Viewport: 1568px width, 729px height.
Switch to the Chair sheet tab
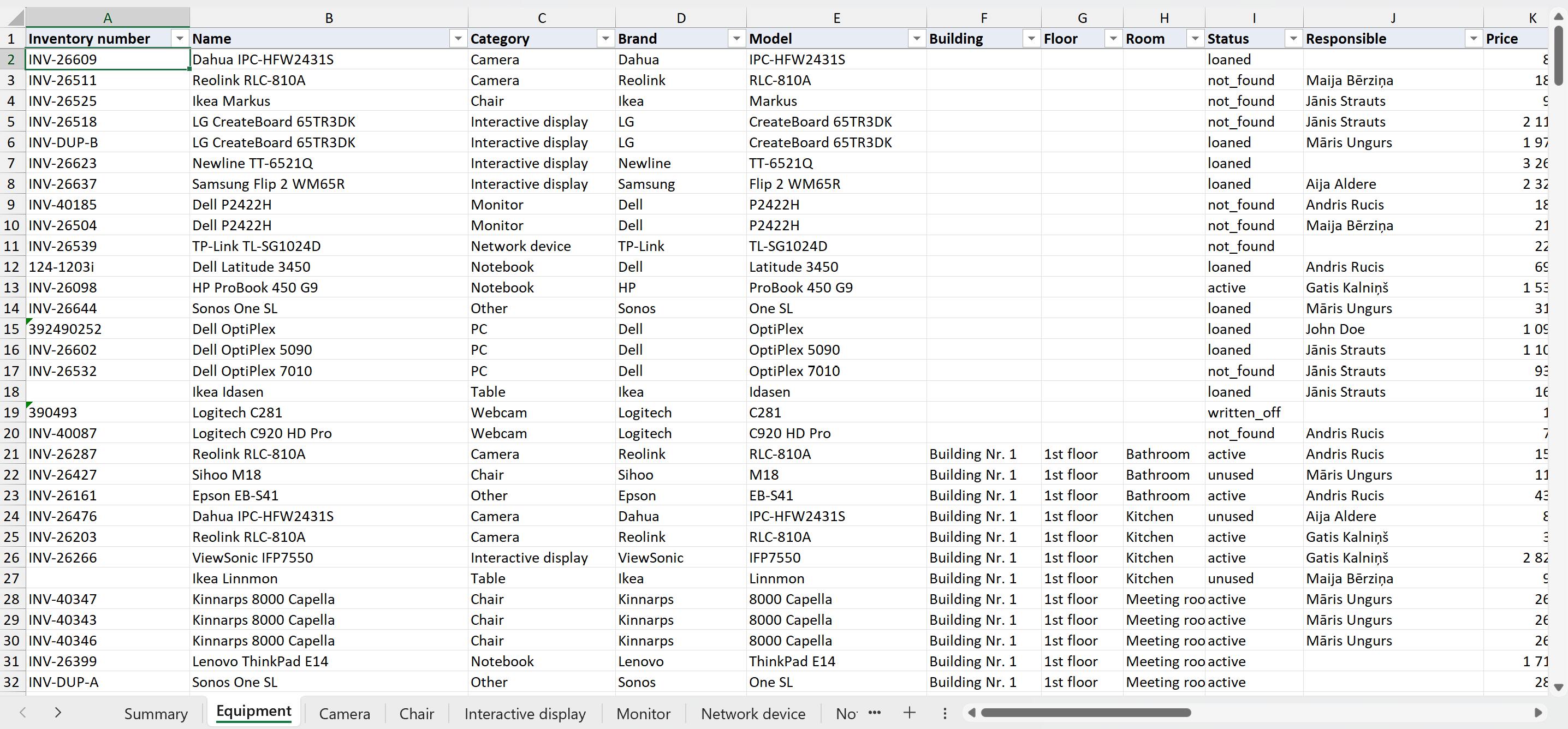pos(417,713)
